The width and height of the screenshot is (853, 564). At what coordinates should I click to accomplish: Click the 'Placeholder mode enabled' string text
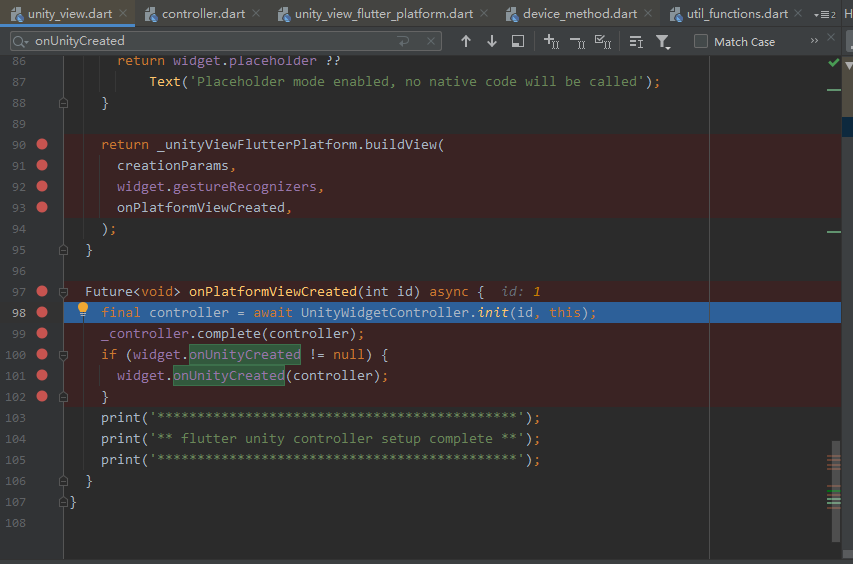pos(418,82)
